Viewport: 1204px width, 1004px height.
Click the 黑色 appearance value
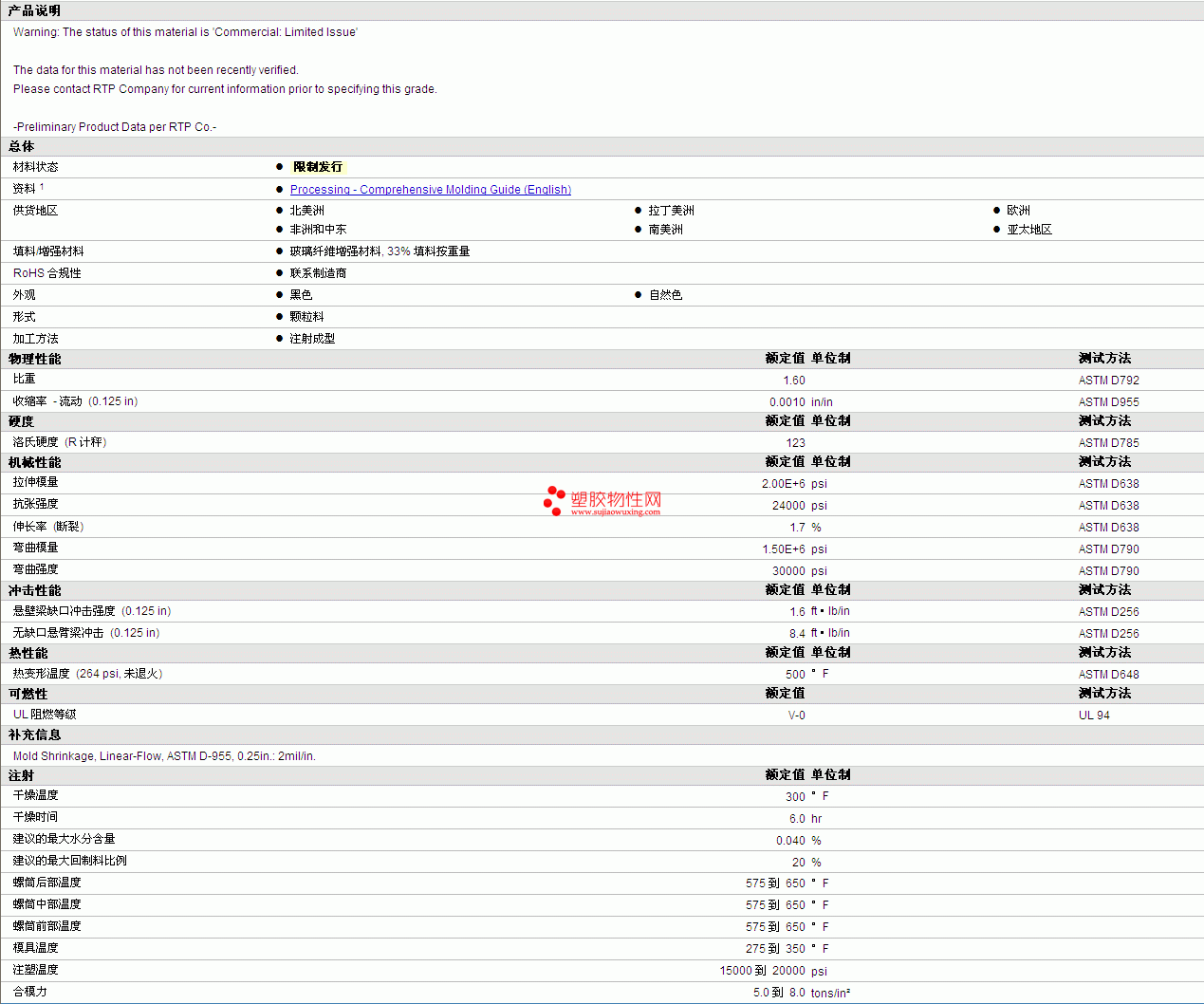302,295
